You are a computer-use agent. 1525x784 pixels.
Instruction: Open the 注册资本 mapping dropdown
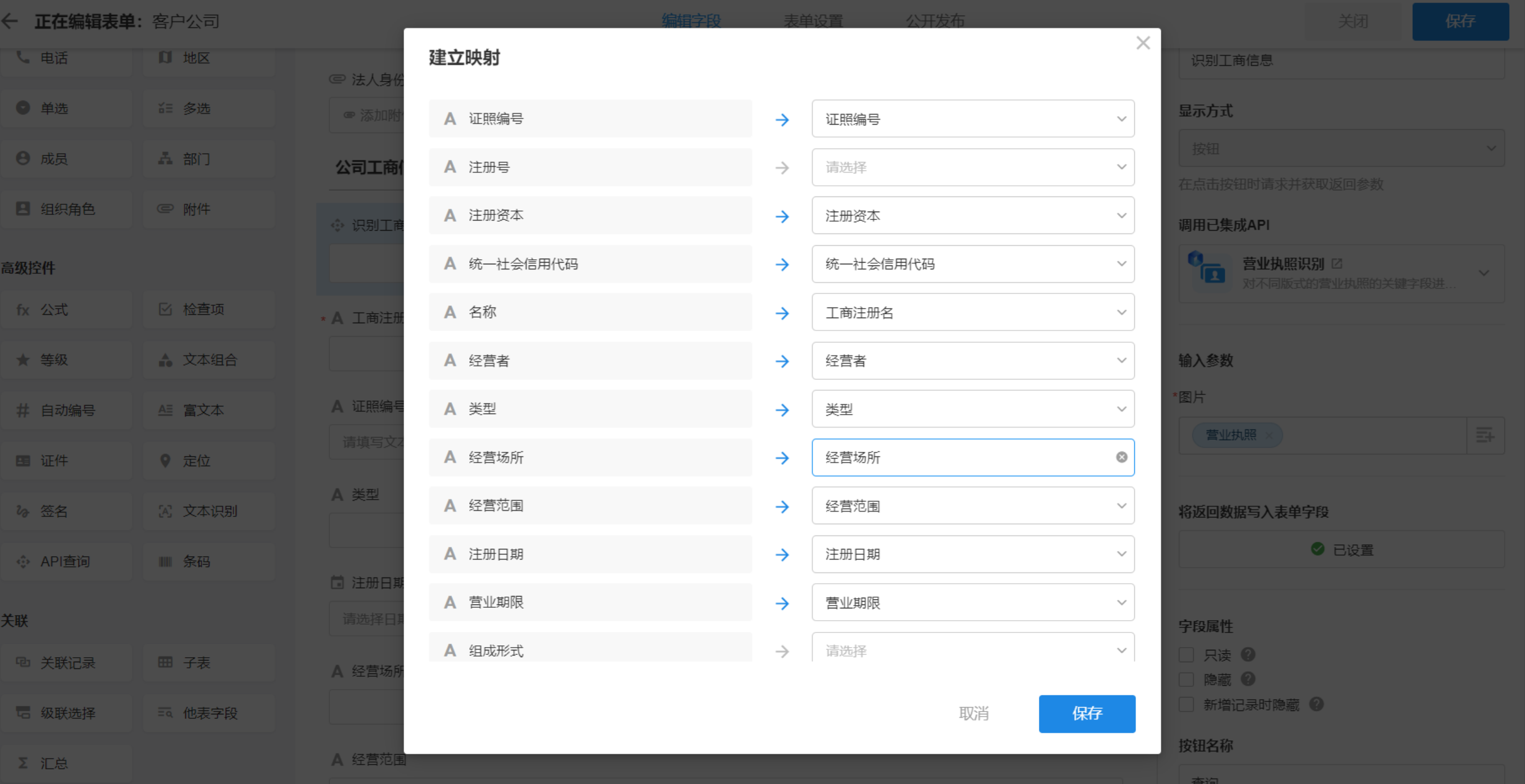(973, 216)
